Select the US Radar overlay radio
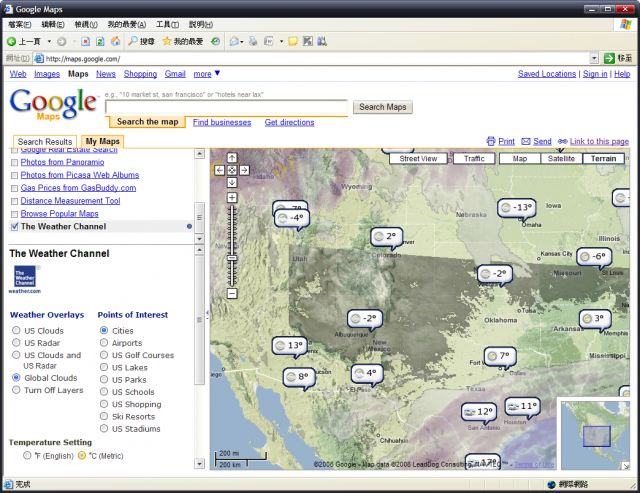 pos(16,342)
